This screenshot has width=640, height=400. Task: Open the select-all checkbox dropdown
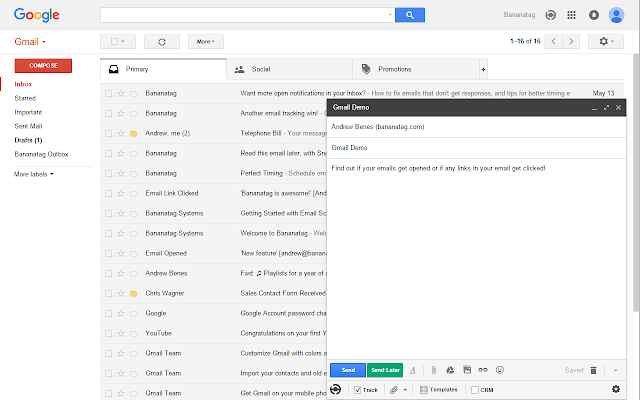(x=118, y=42)
